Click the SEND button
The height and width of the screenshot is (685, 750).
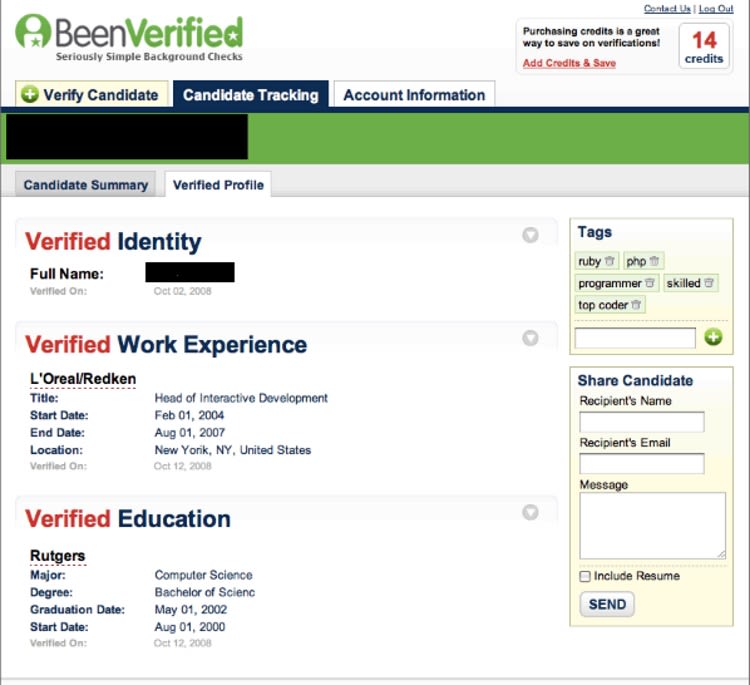(x=607, y=604)
